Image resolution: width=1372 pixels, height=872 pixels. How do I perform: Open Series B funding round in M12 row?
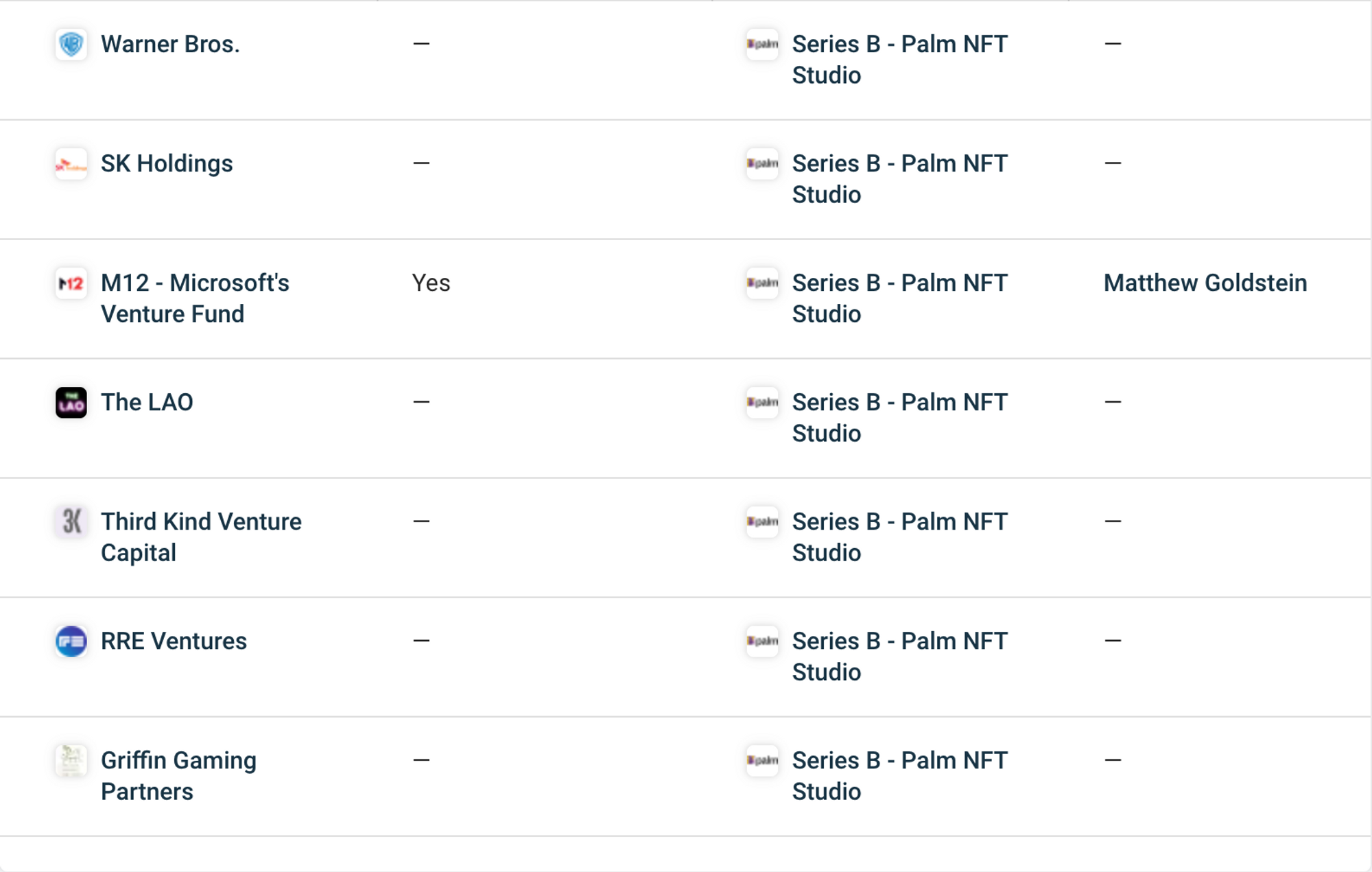click(899, 298)
